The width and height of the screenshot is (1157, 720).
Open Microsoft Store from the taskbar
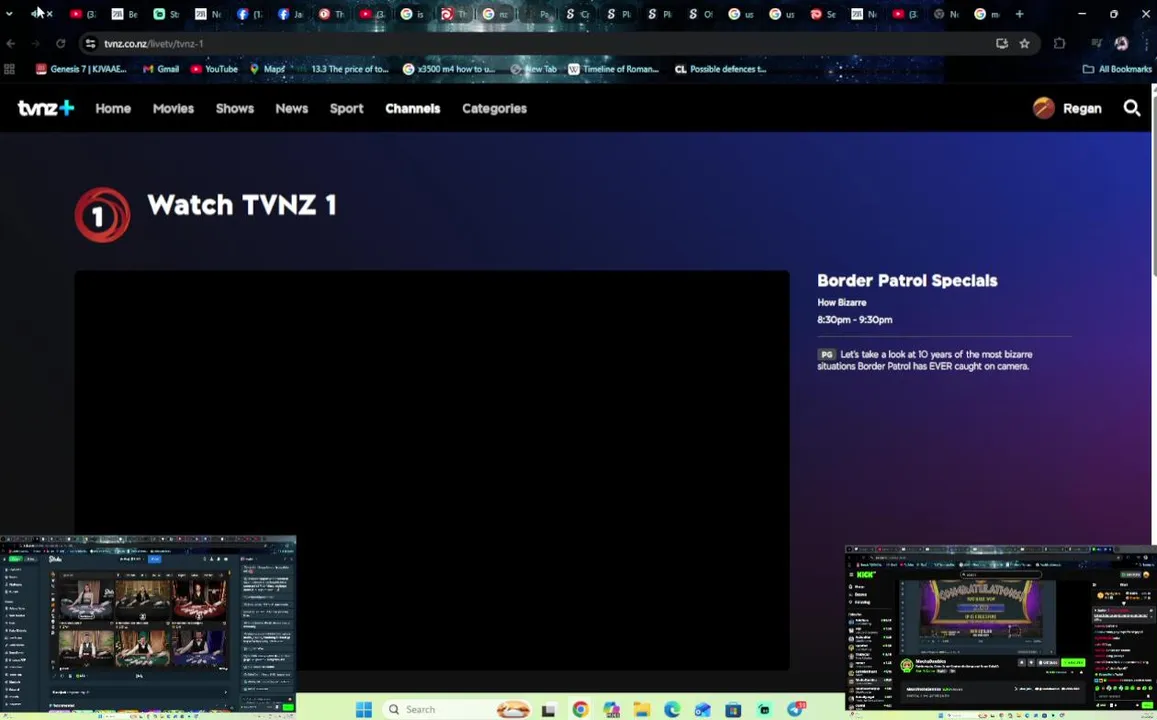[x=733, y=710]
